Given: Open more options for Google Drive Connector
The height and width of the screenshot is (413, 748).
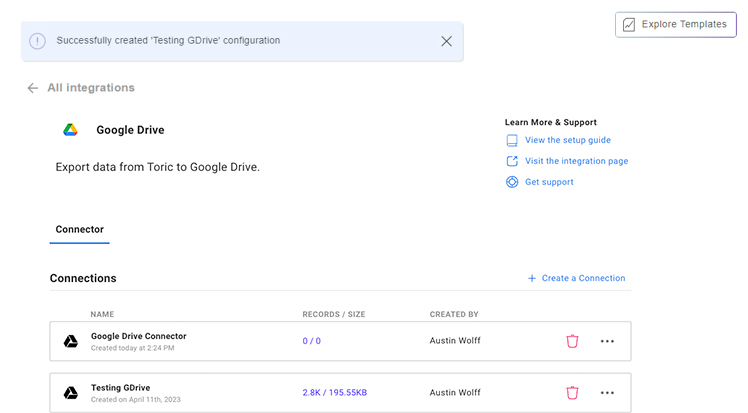Looking at the screenshot, I should coord(607,341).
